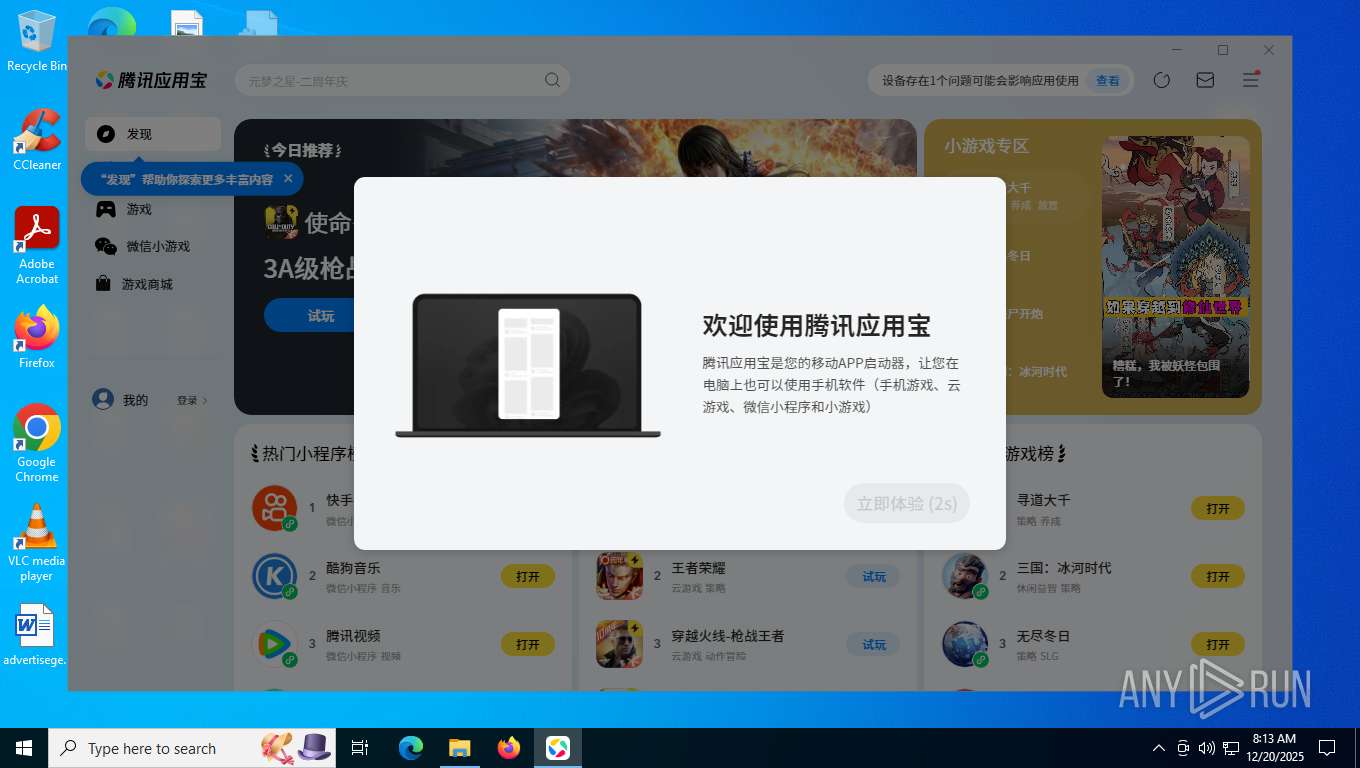Viewport: 1360px width, 768px height.
Task: Click the volume speaker tray icon
Action: point(1206,748)
